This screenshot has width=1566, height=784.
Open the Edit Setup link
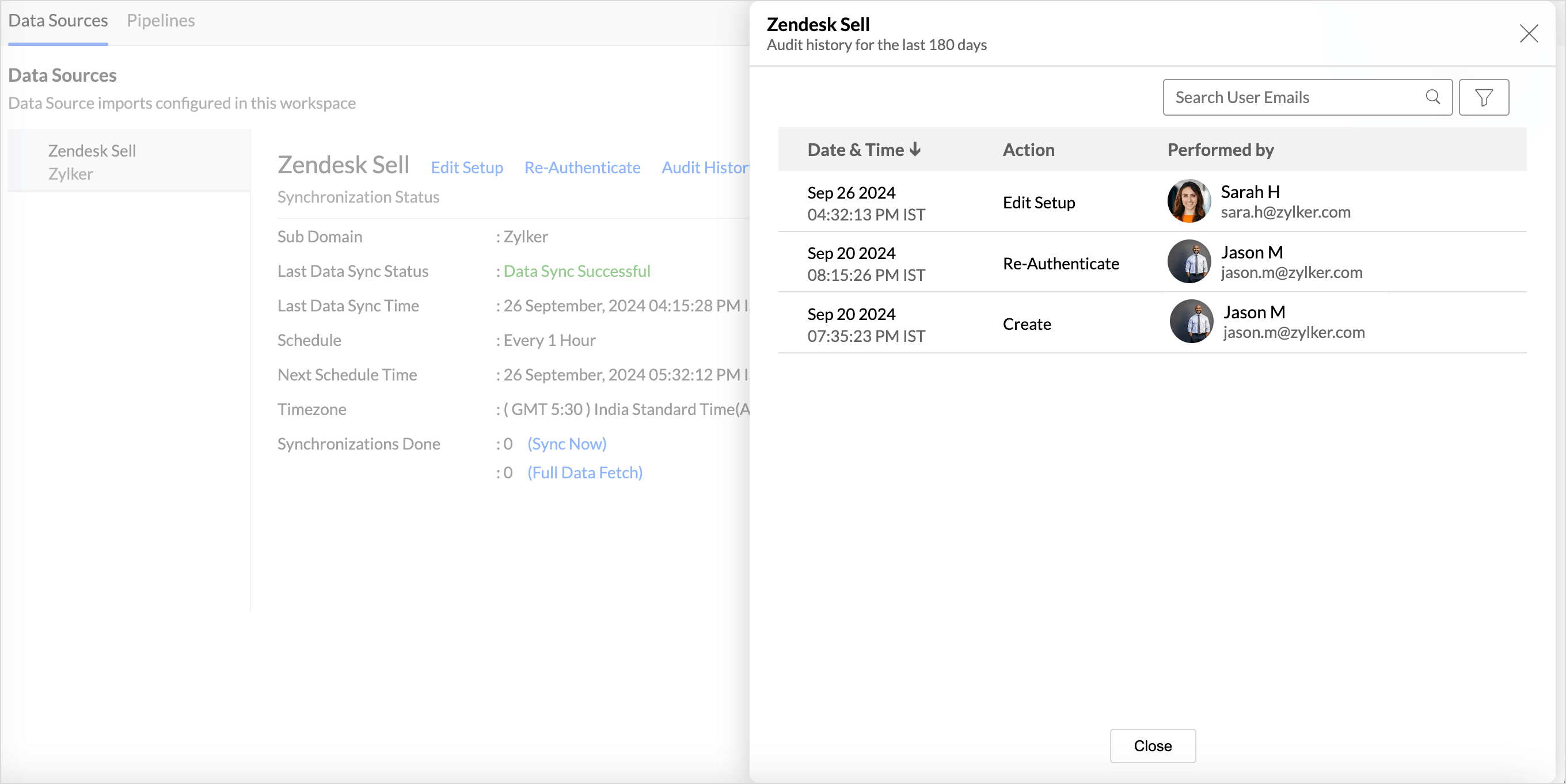tap(467, 168)
